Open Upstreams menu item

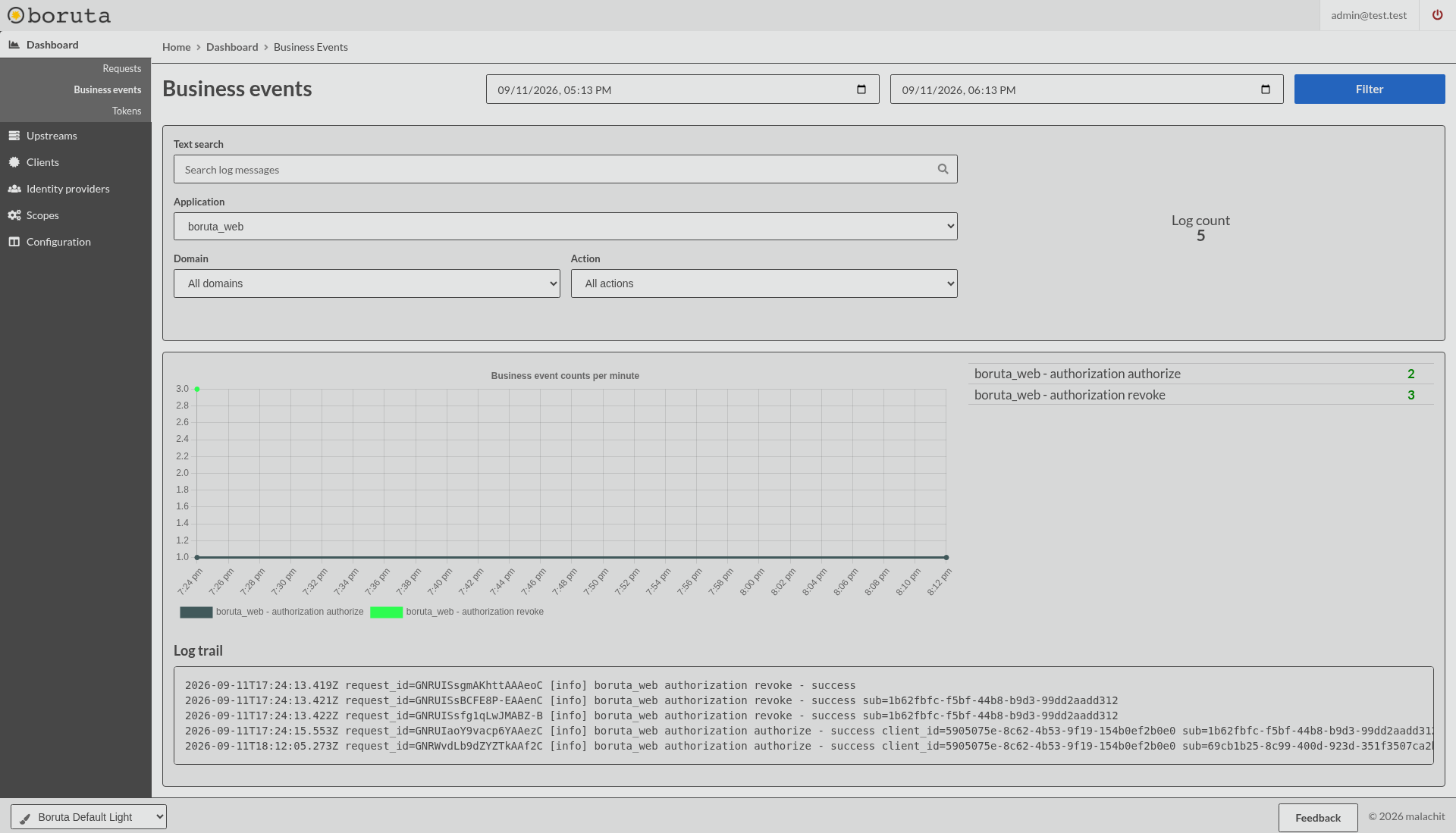point(52,136)
